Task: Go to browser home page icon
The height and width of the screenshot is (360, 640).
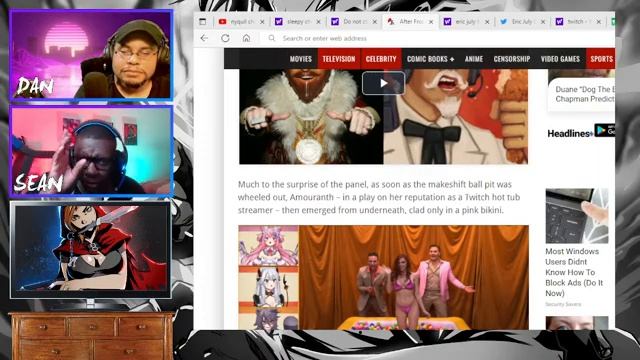Action: pyautogui.click(x=246, y=38)
